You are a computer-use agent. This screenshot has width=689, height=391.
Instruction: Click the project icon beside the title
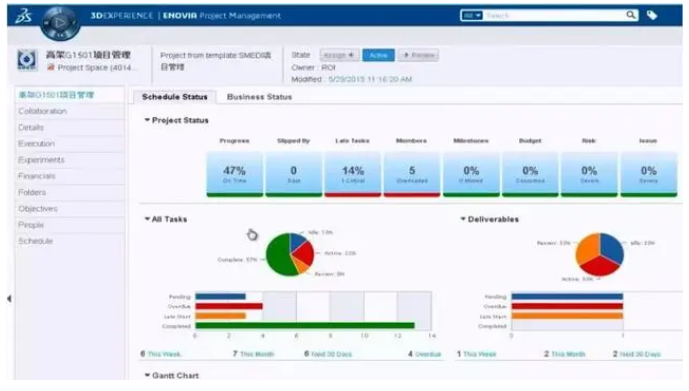(x=27, y=60)
